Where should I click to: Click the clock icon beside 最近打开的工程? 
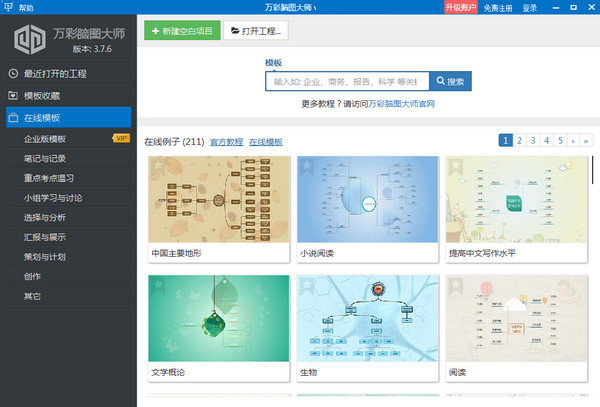13,73
